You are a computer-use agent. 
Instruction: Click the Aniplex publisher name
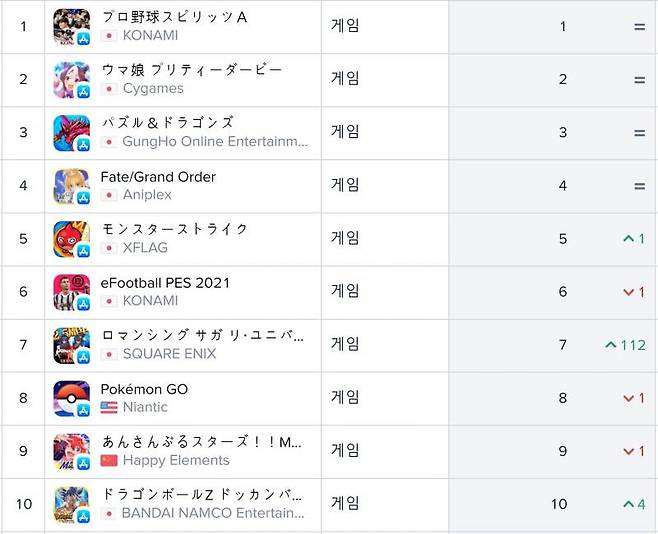coord(147,195)
